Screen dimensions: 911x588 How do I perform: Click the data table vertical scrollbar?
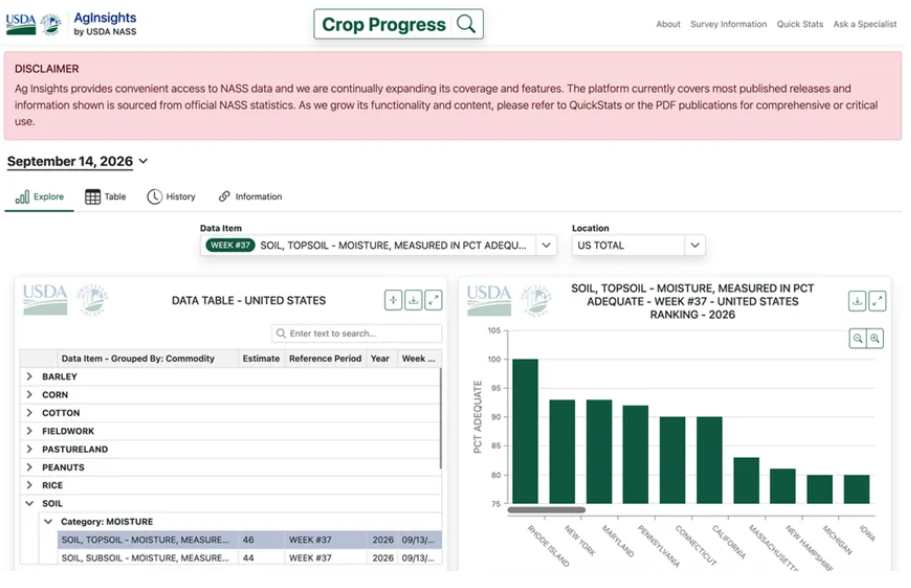[440, 418]
